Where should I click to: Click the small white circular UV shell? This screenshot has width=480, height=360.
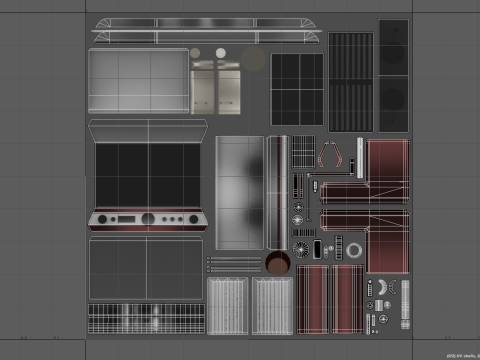(221, 53)
